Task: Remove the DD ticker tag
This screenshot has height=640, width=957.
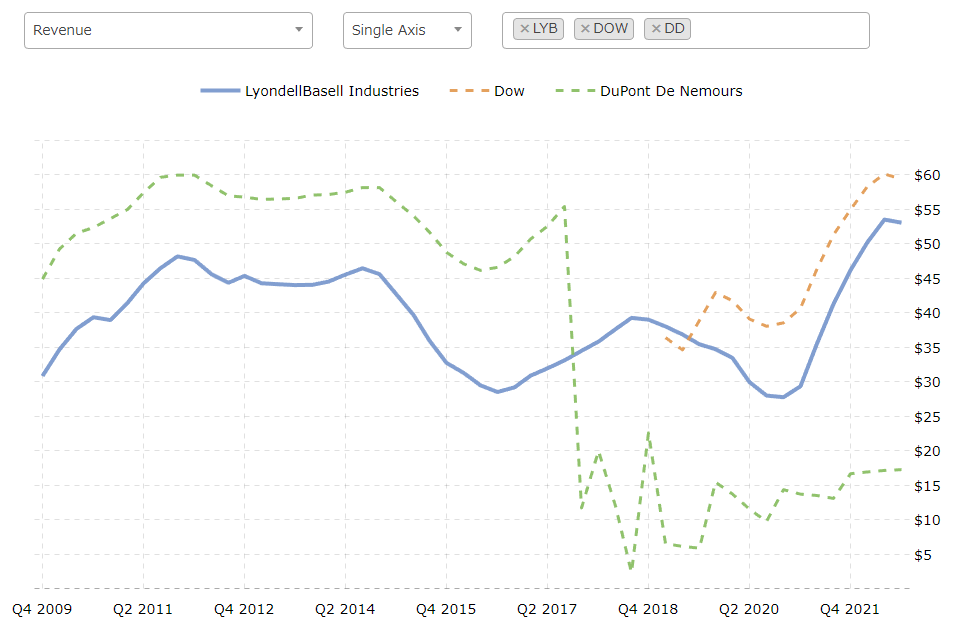Action: point(656,29)
